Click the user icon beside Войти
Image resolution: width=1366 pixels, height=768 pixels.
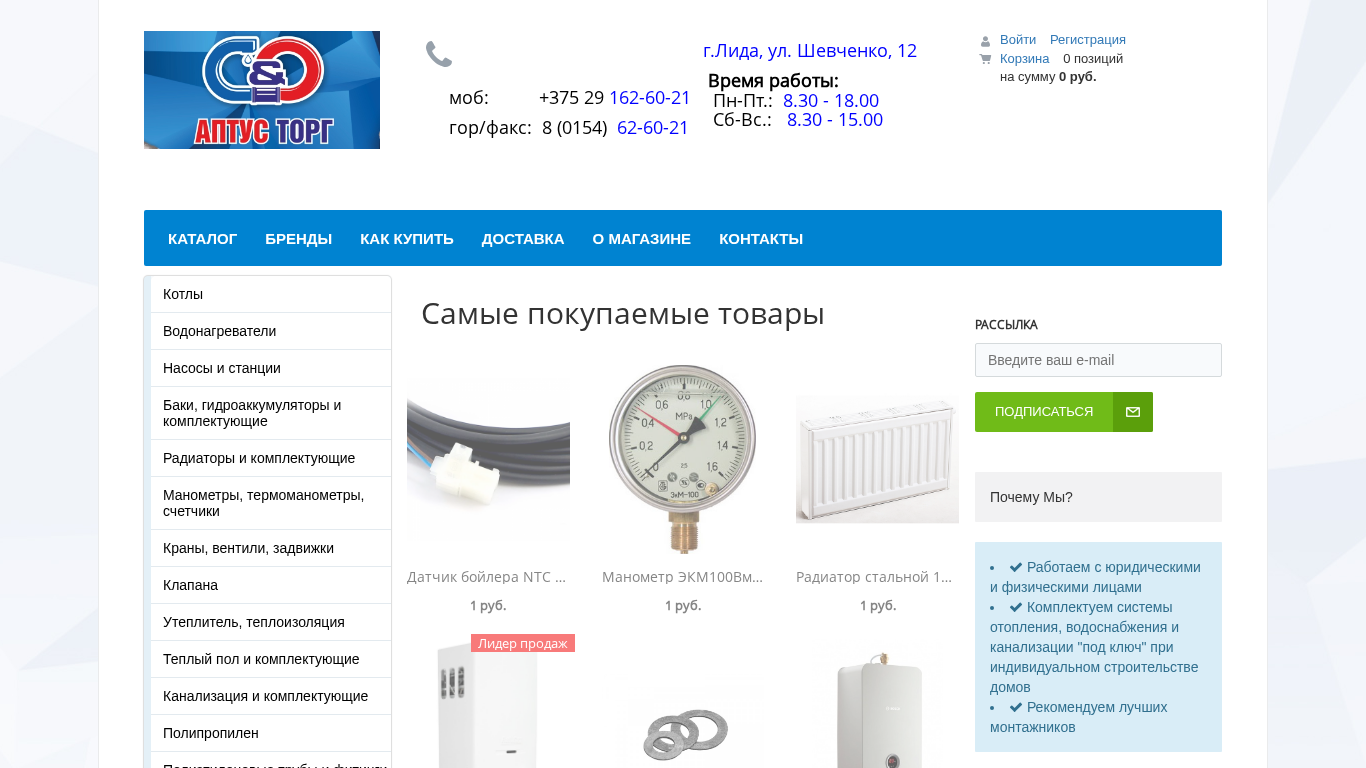985,41
